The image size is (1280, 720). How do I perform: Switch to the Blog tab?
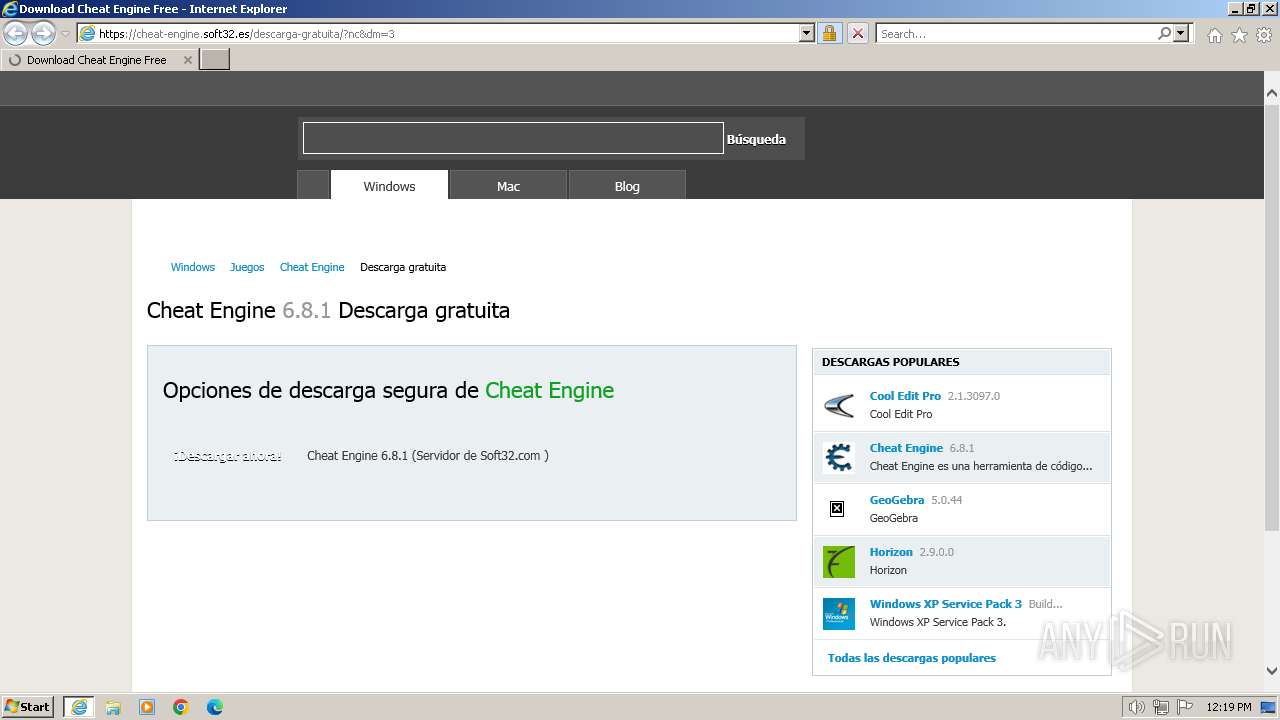pyautogui.click(x=627, y=185)
